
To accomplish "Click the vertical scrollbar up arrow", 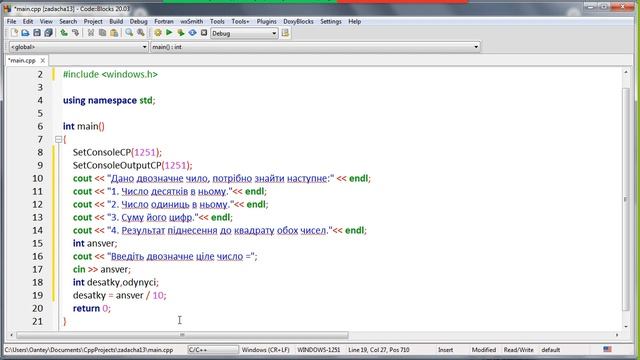I will [x=626, y=72].
